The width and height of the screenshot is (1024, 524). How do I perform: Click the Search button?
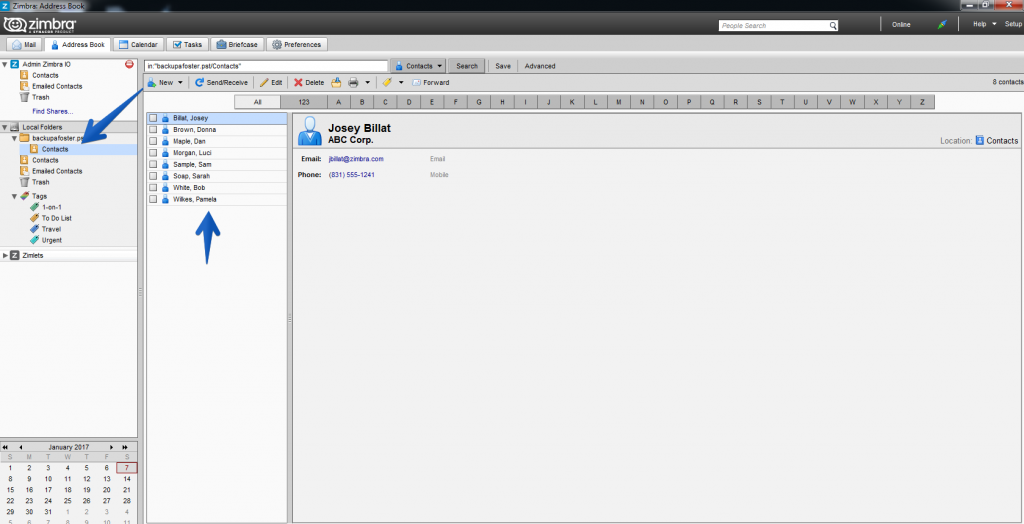[x=467, y=66]
